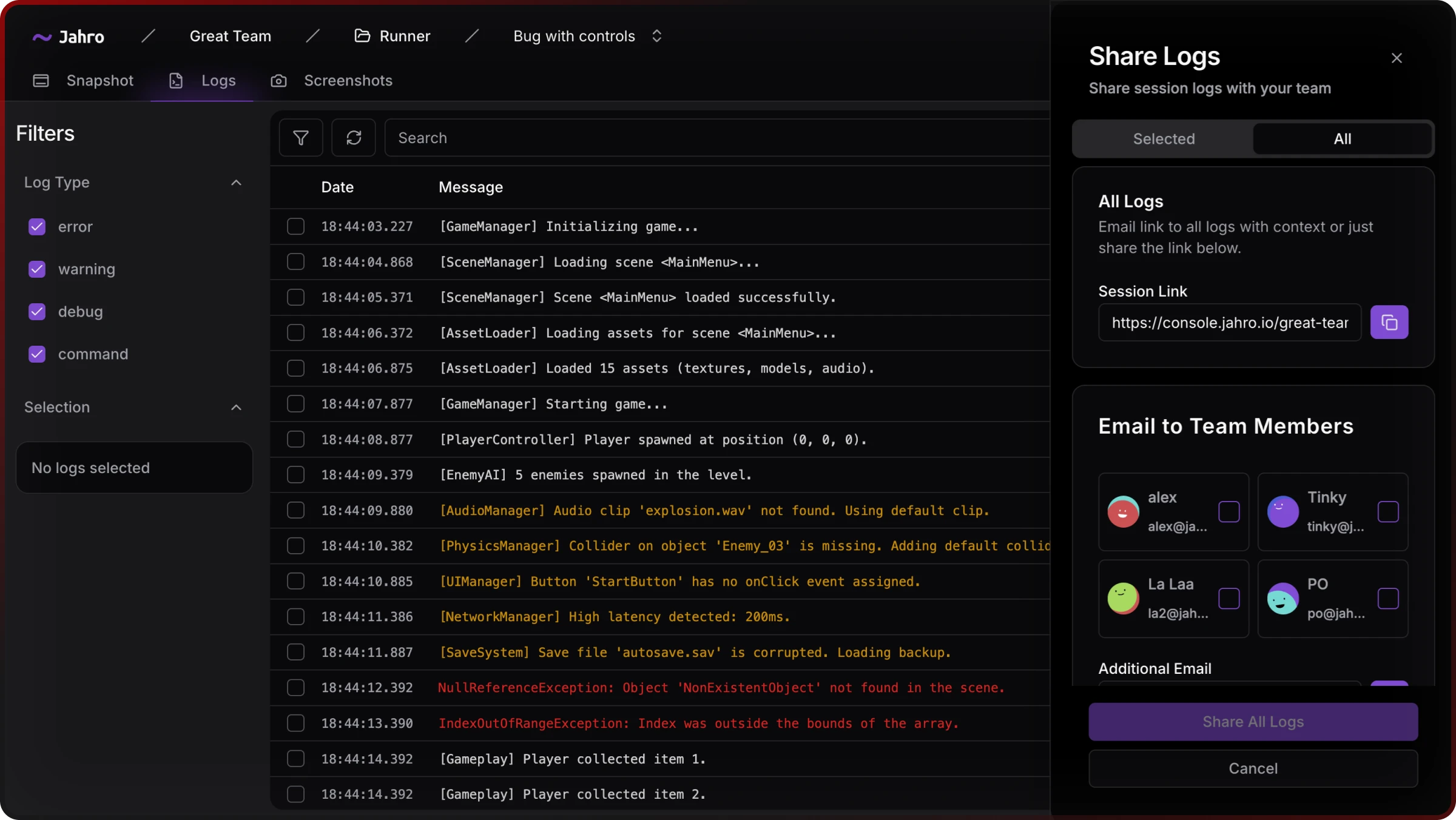Refresh logs with the reload icon
This screenshot has width=1456, height=820.
click(x=354, y=138)
